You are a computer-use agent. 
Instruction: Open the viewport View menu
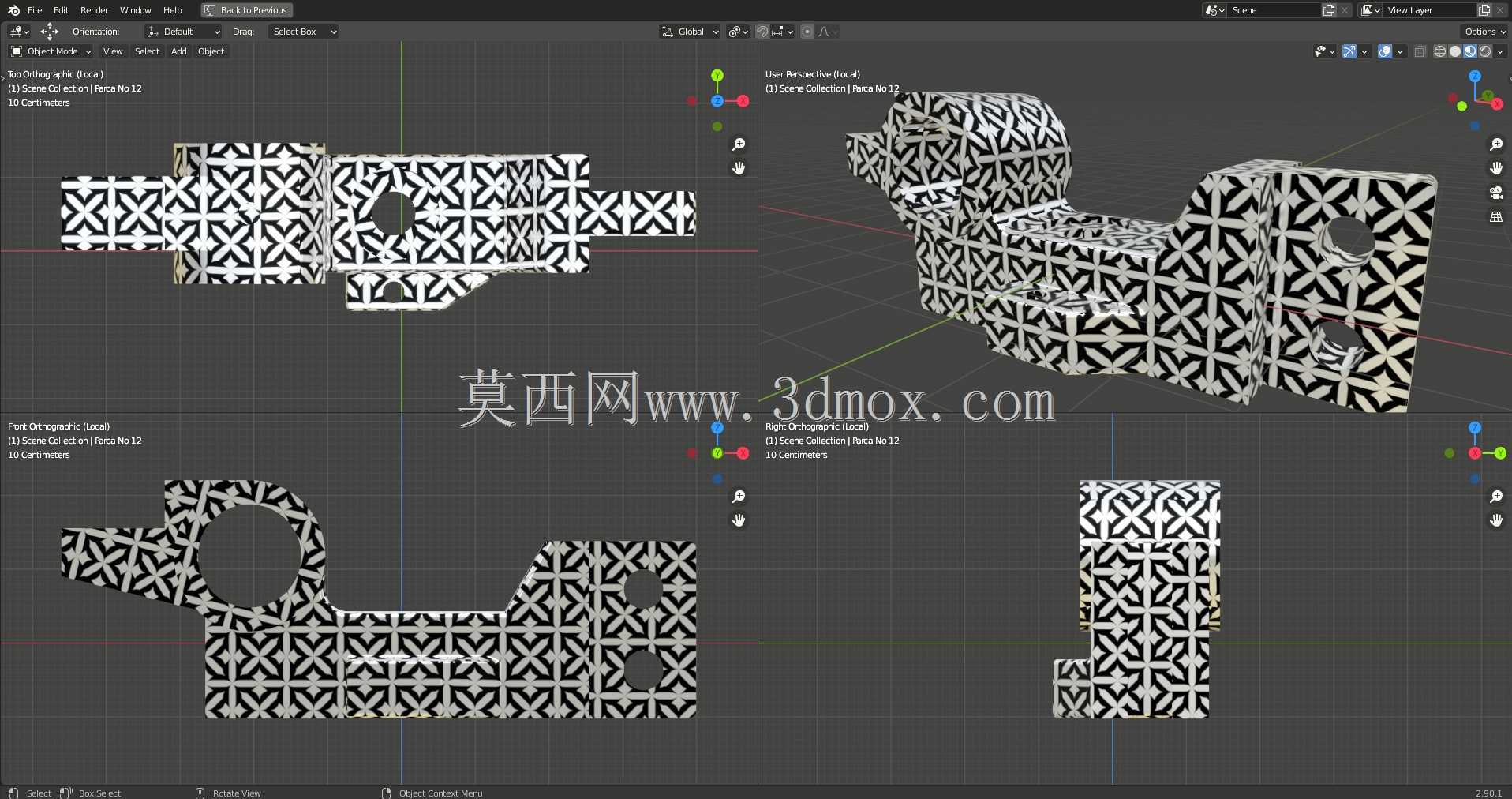pos(113,51)
